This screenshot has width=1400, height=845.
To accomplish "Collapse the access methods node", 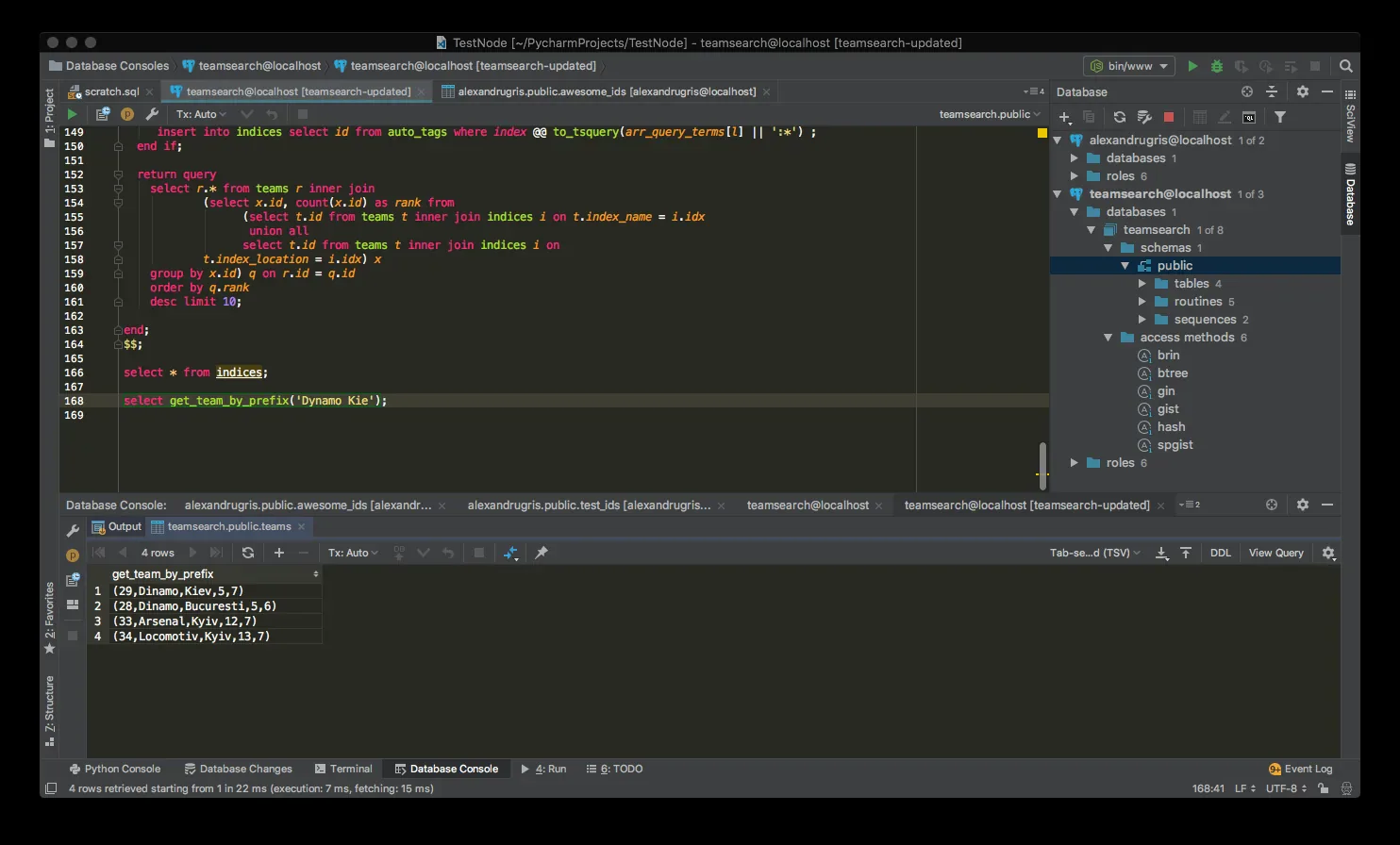I will (x=1108, y=338).
